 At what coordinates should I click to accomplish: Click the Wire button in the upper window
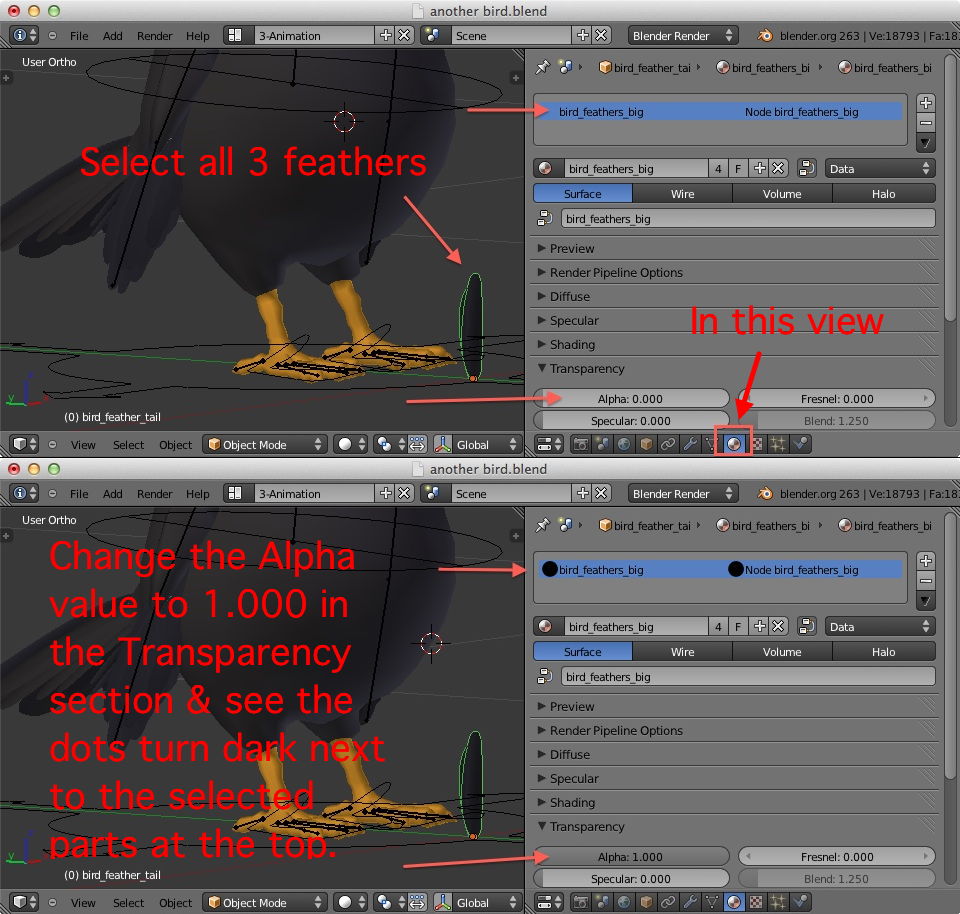pos(682,194)
